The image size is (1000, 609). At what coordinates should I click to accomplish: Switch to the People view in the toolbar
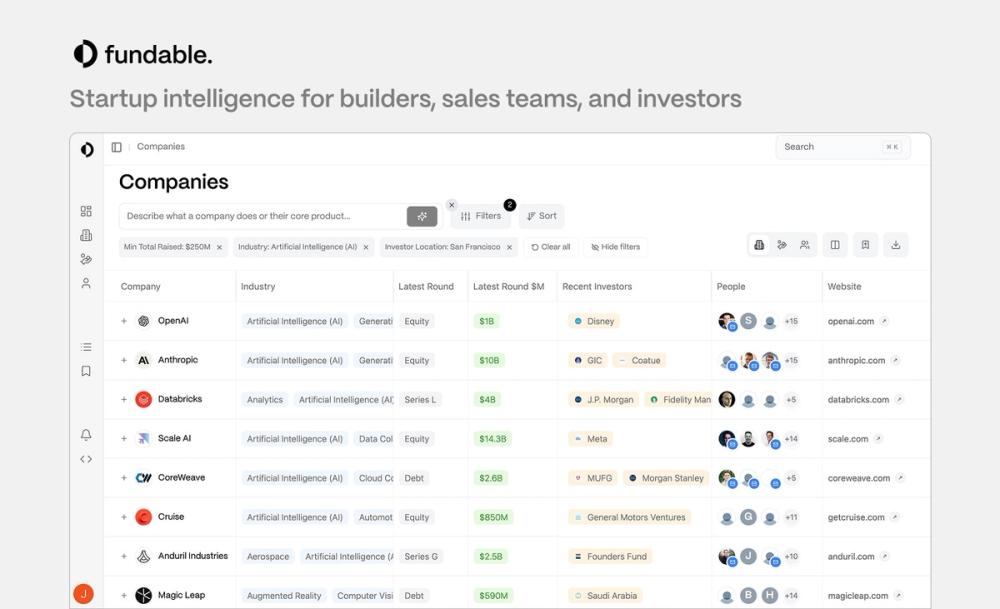805,245
